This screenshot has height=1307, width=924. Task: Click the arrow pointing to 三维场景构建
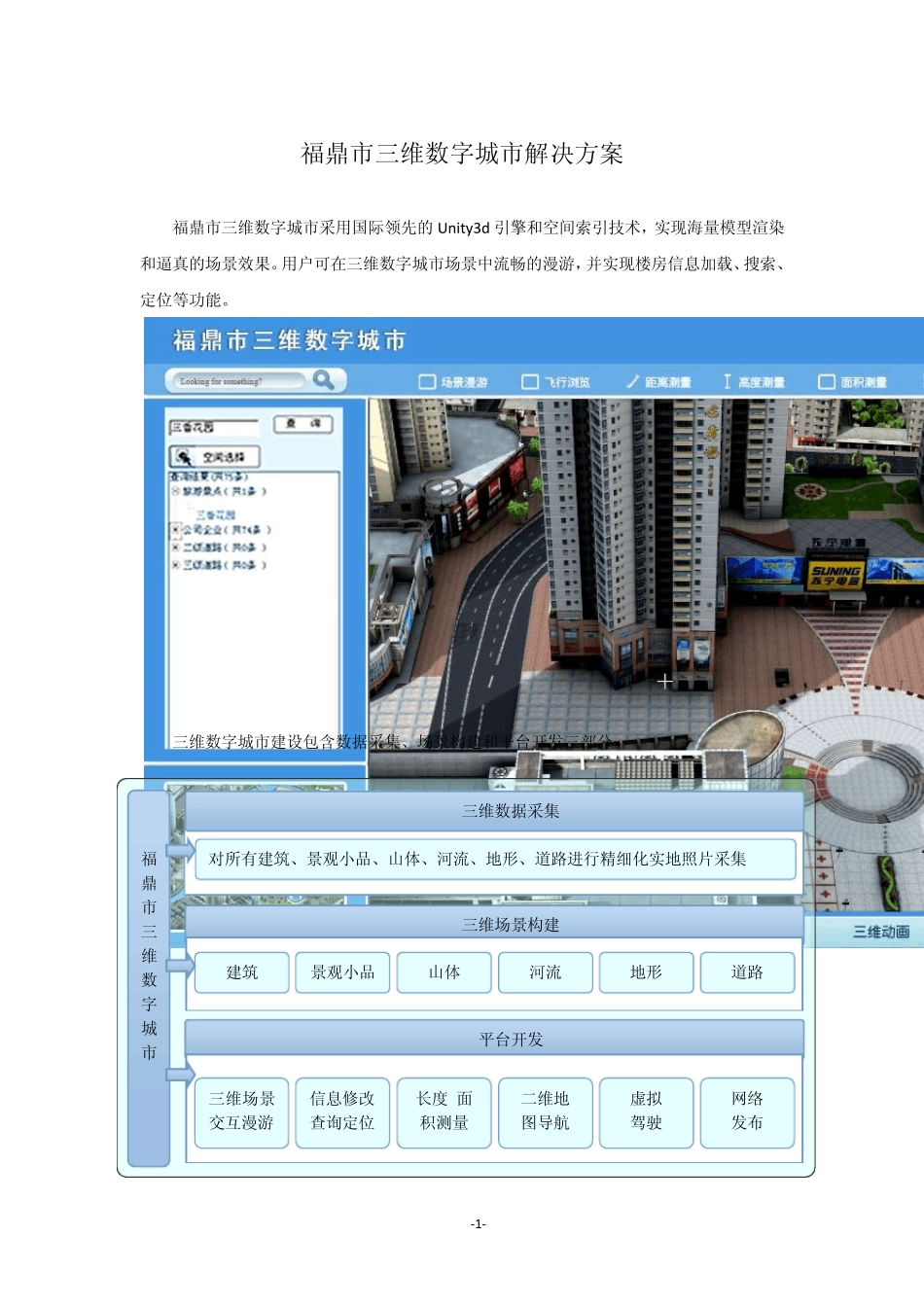point(180,965)
